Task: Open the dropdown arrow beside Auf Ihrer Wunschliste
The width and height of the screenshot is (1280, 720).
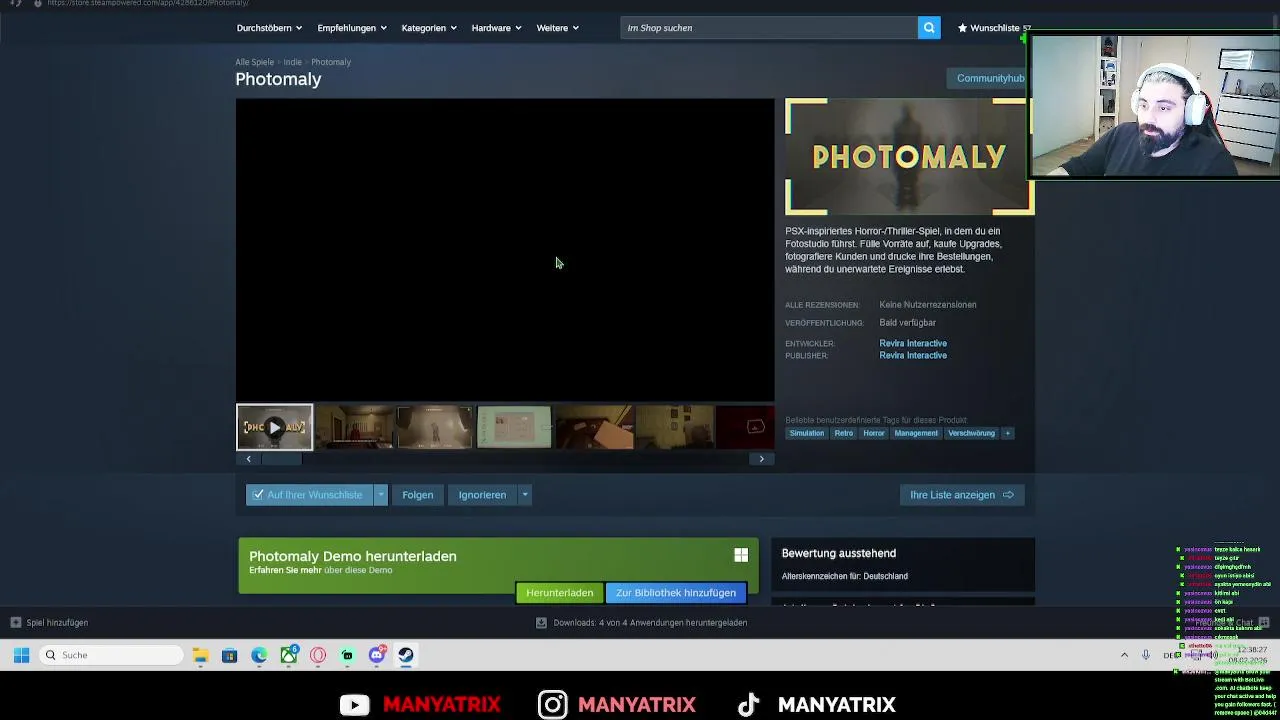Action: (380, 495)
